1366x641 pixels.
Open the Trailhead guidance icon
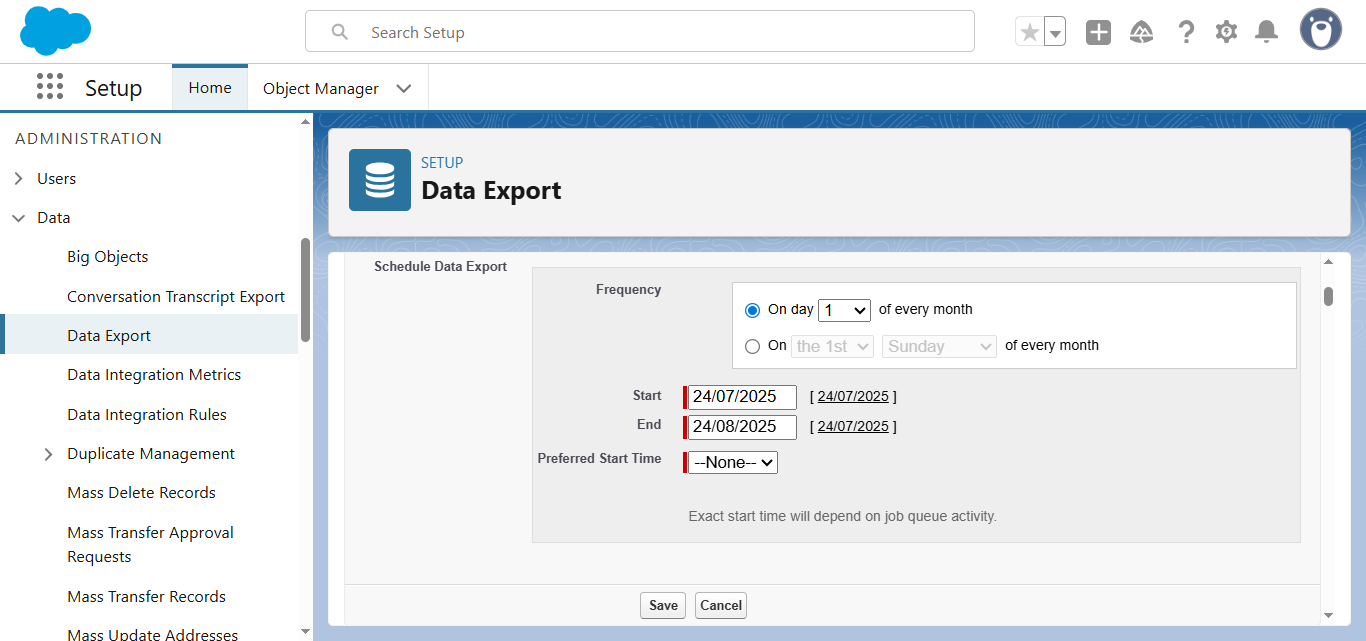click(1141, 32)
